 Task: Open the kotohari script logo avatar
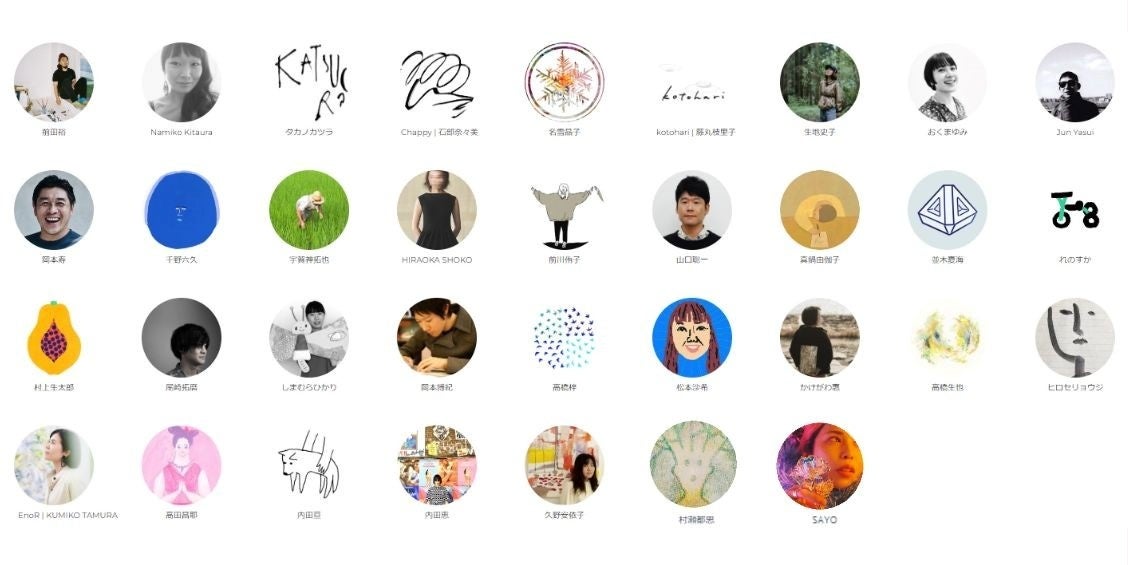pyautogui.click(x=692, y=82)
